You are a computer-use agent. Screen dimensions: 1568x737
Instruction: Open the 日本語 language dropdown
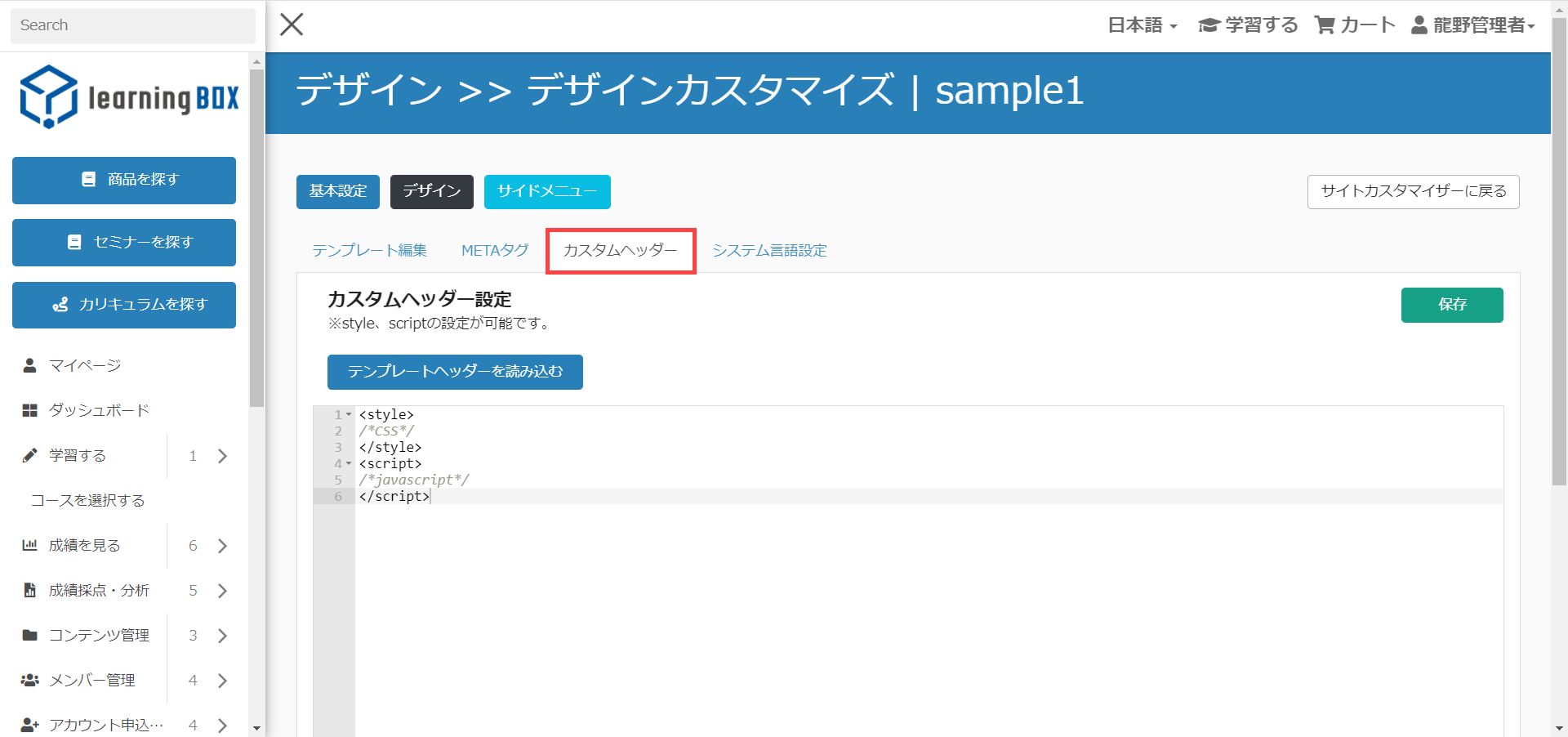(x=1142, y=25)
